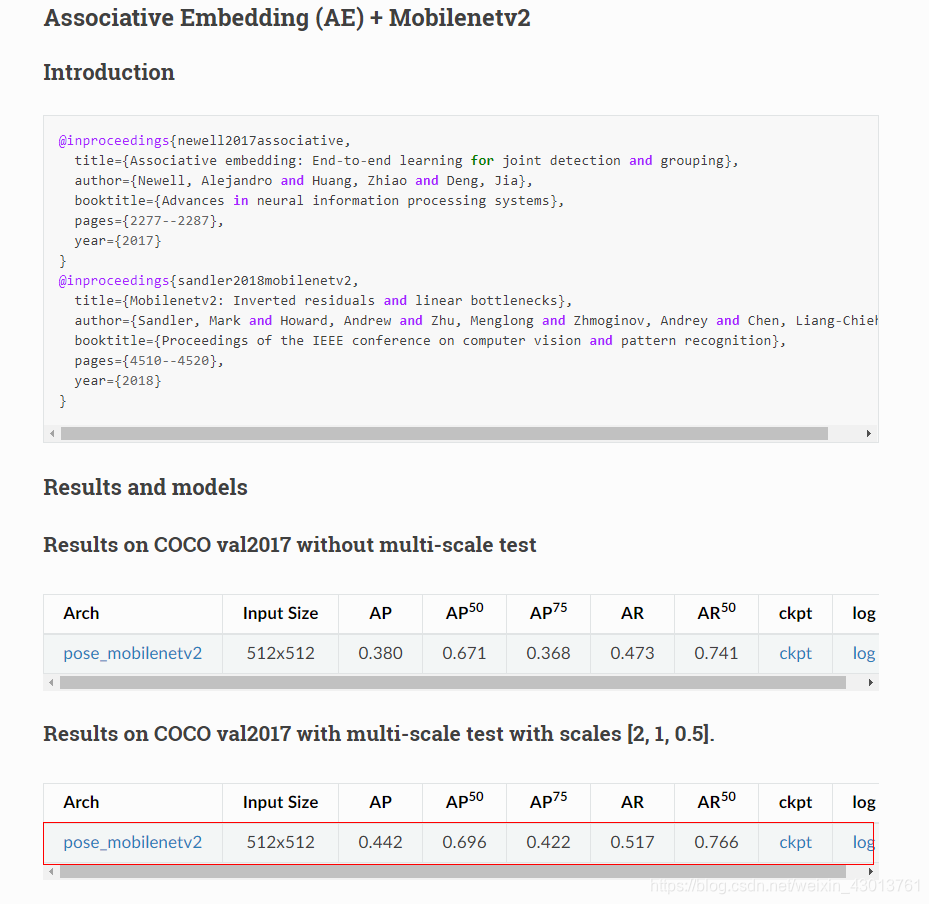The image size is (929, 904).
Task: Click the code block's left scroll arrow
Action: point(52,434)
